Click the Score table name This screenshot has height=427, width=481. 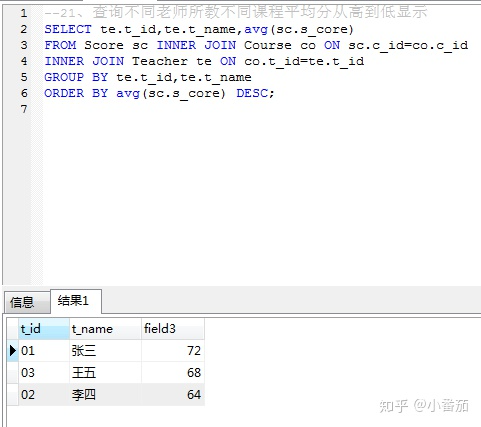(x=104, y=45)
